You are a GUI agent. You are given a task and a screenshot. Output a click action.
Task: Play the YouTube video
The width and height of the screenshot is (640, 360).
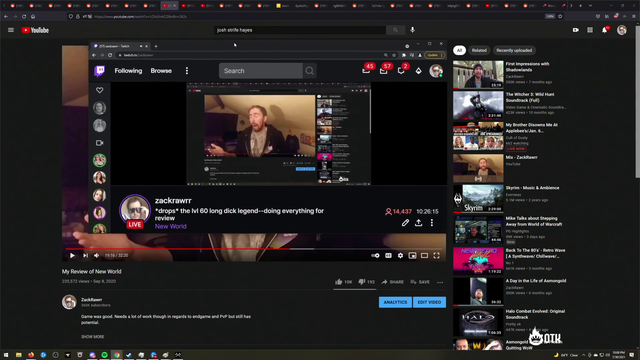[x=72, y=256]
